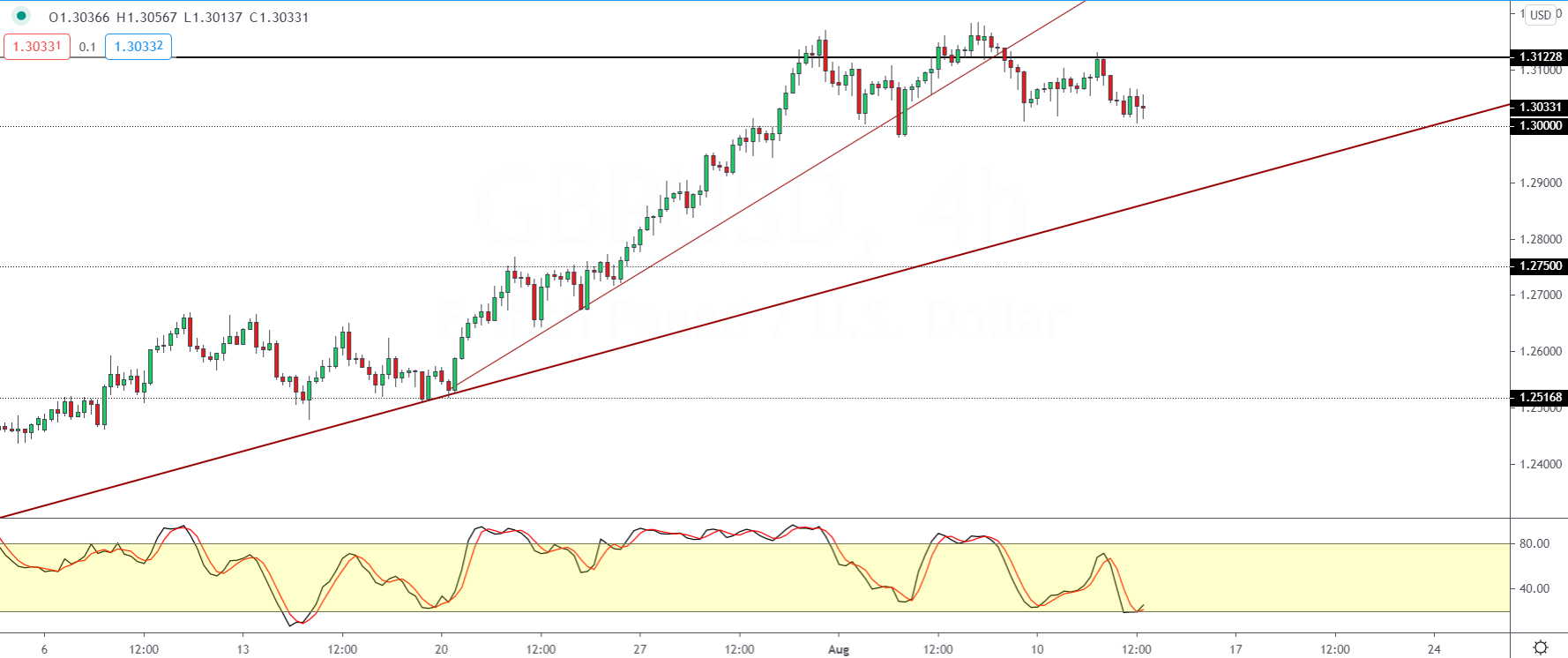
Task: Open the USD currency dropdown
Action: click(x=1541, y=15)
